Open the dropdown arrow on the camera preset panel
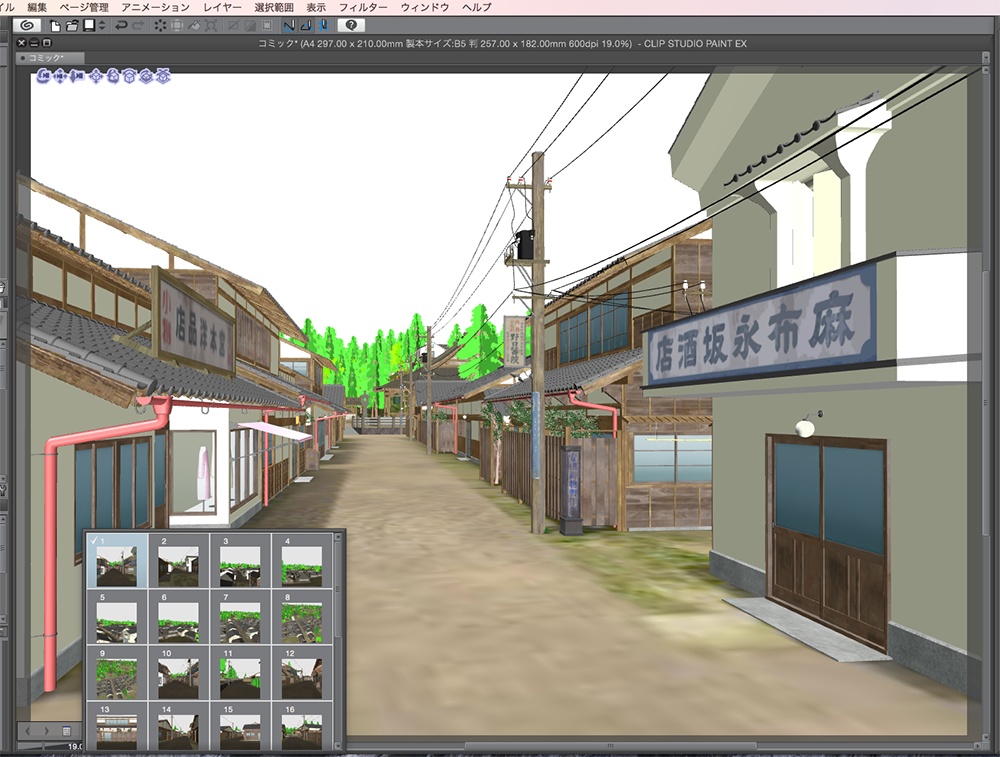The width and height of the screenshot is (1000, 757). (338, 745)
